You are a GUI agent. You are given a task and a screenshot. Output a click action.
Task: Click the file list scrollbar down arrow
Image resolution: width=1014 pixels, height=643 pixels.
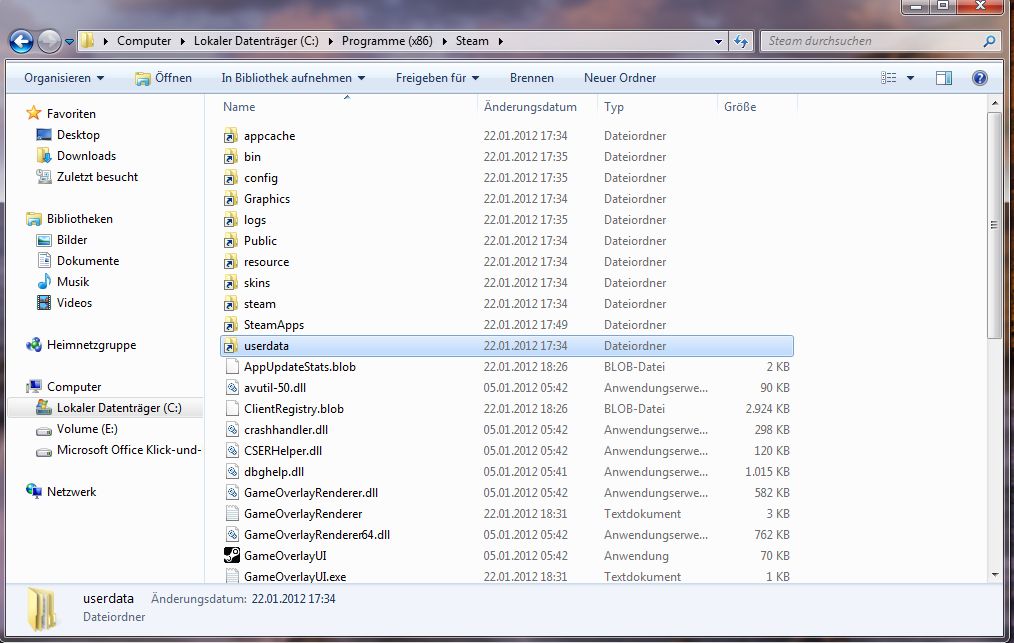pos(995,575)
